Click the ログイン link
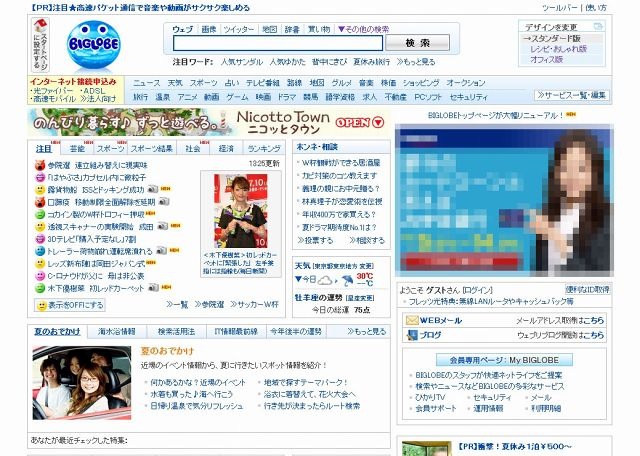640x456 pixels. click(477, 290)
